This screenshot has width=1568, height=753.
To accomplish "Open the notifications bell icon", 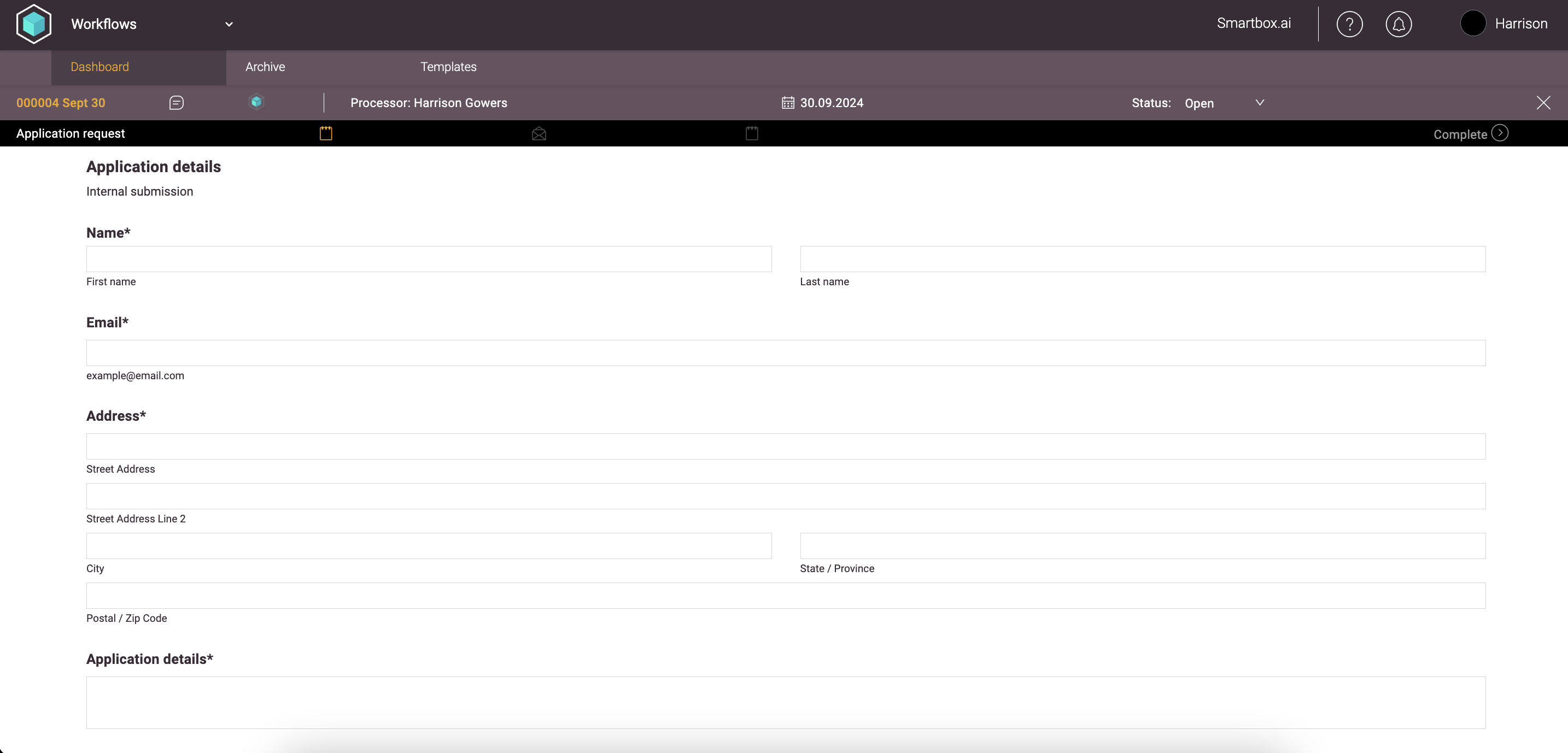I will tap(1398, 25).
